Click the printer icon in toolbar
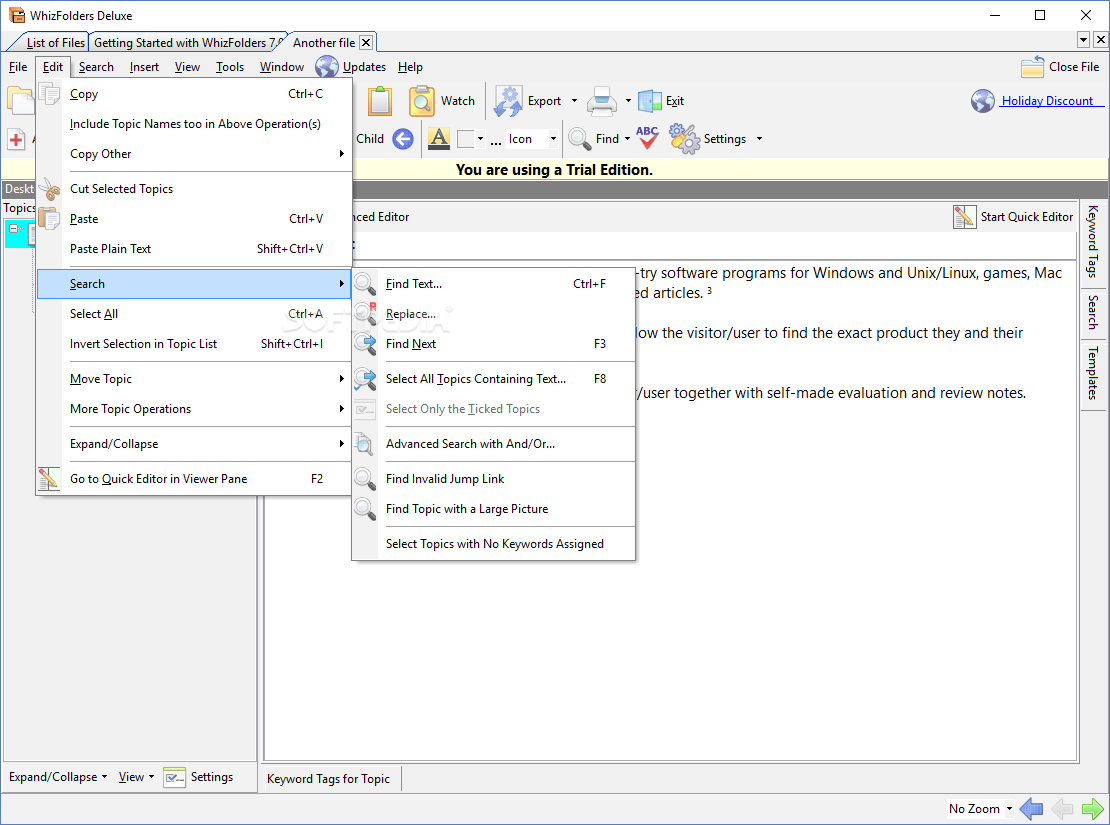Viewport: 1110px width, 825px height. [x=602, y=101]
